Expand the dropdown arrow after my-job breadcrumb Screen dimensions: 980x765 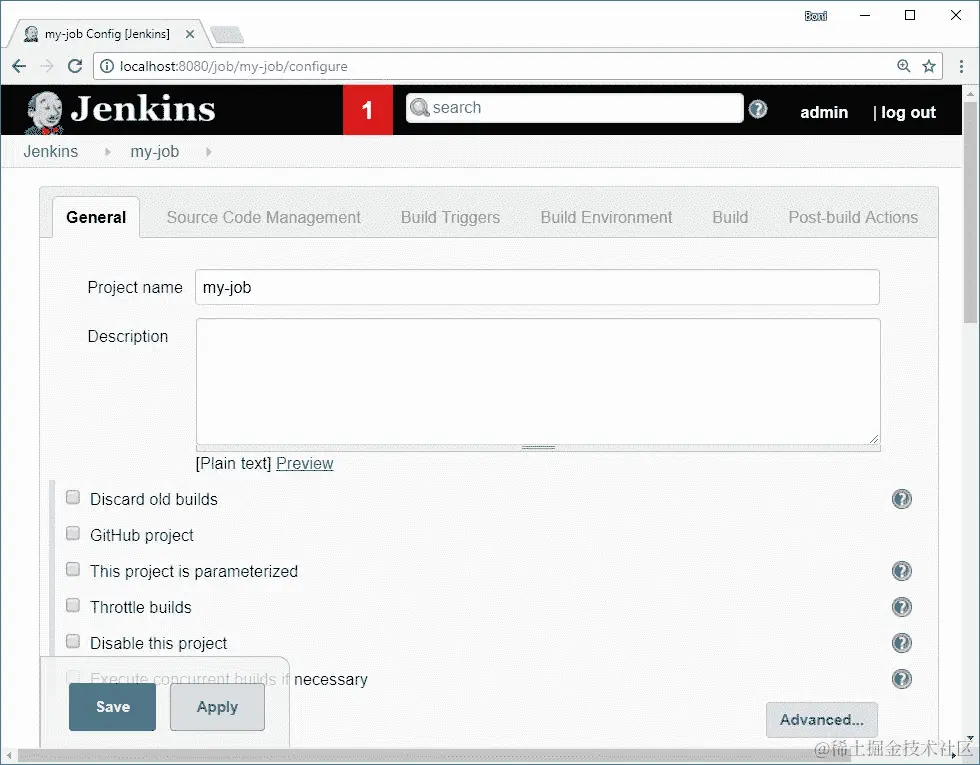pos(209,152)
